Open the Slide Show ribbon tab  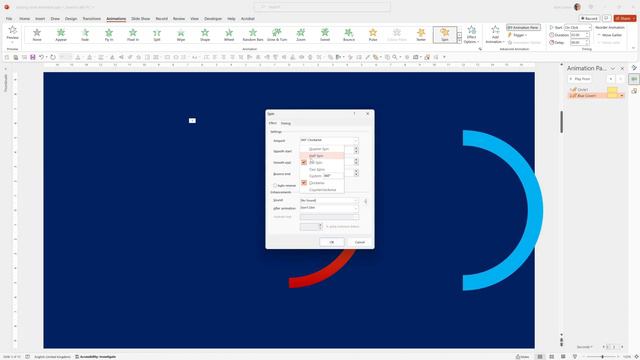point(140,19)
